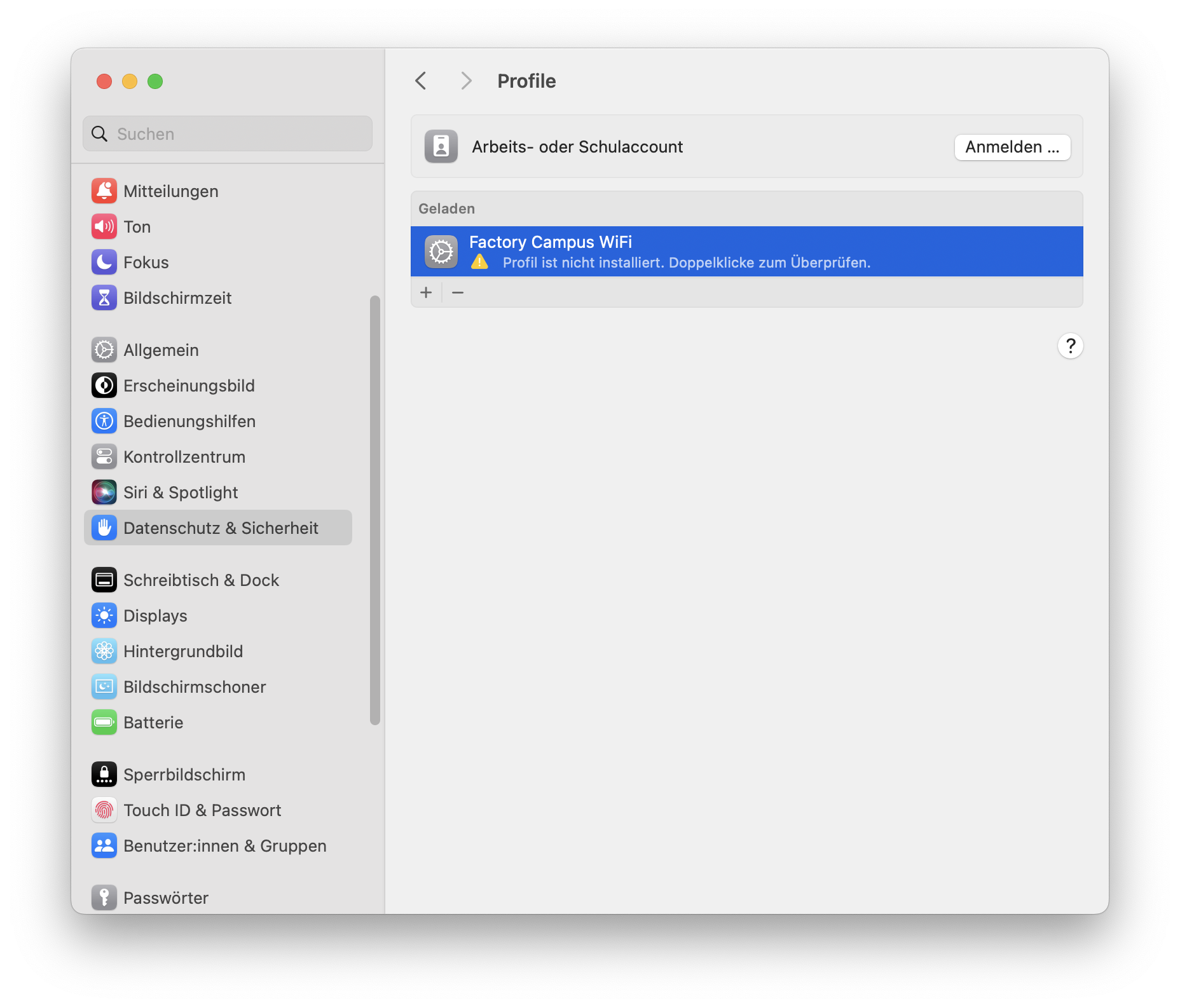
Task: Open Erscheinungsbild settings
Action: click(x=189, y=385)
